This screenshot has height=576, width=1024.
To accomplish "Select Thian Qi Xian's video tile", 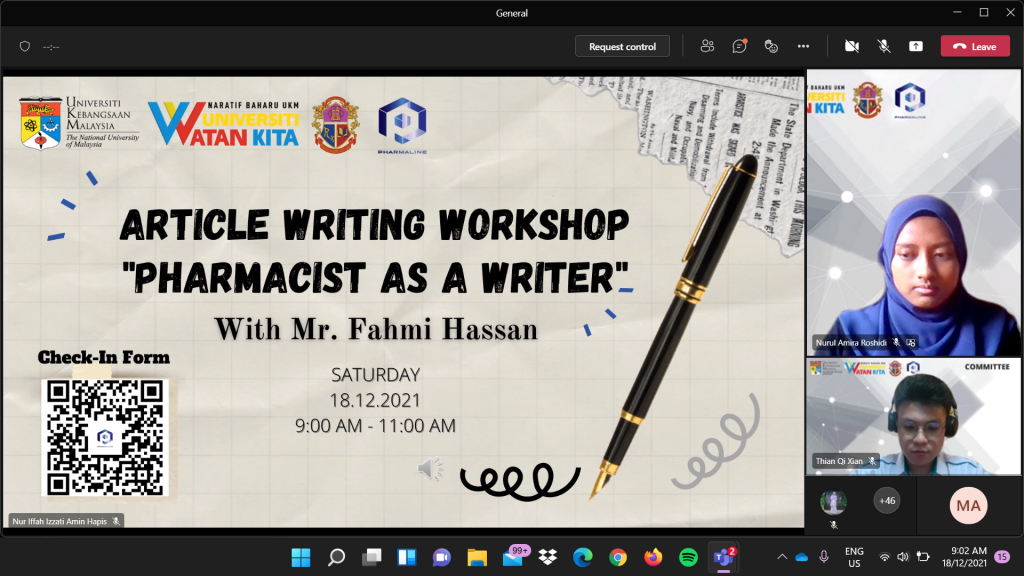I will [914, 416].
